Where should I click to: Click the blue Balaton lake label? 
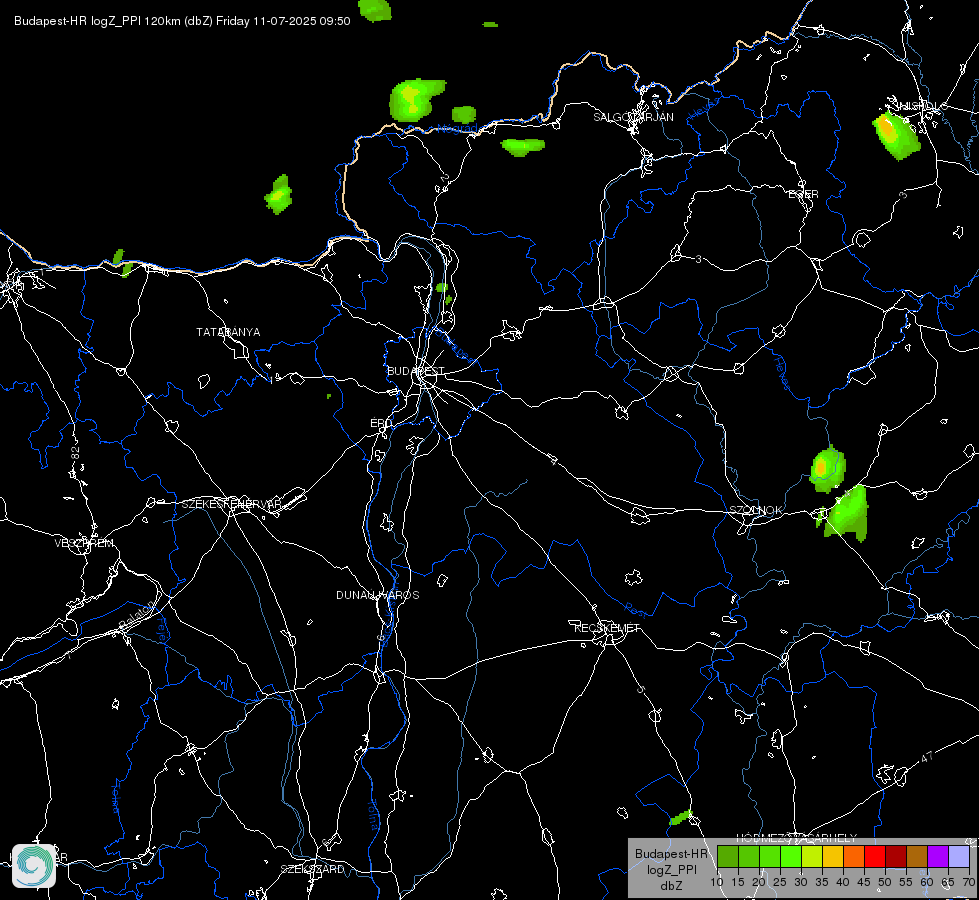pyautogui.click(x=136, y=615)
